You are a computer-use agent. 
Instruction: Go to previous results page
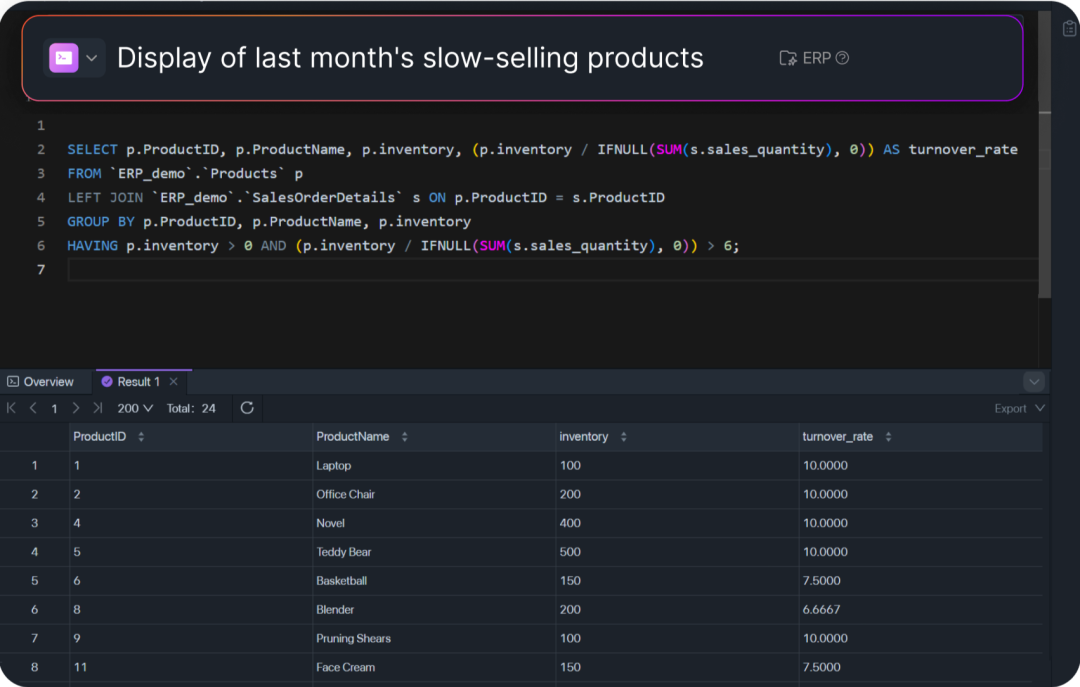[x=33, y=408]
